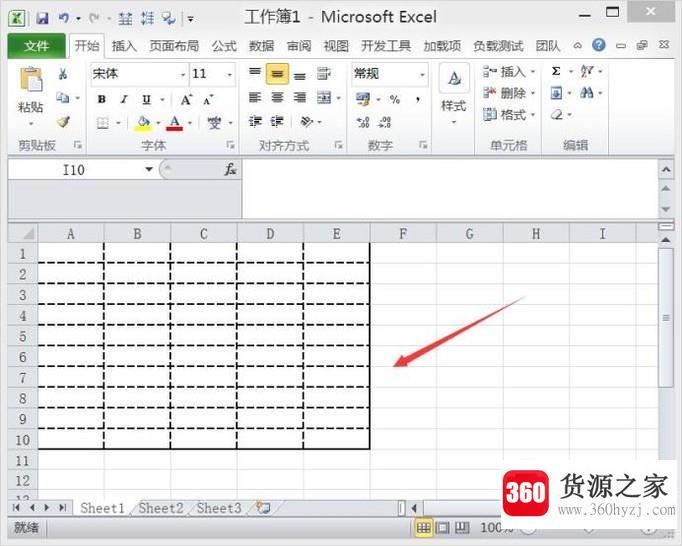Click the Increase Decimal icon
682x546 pixels.
[363, 122]
